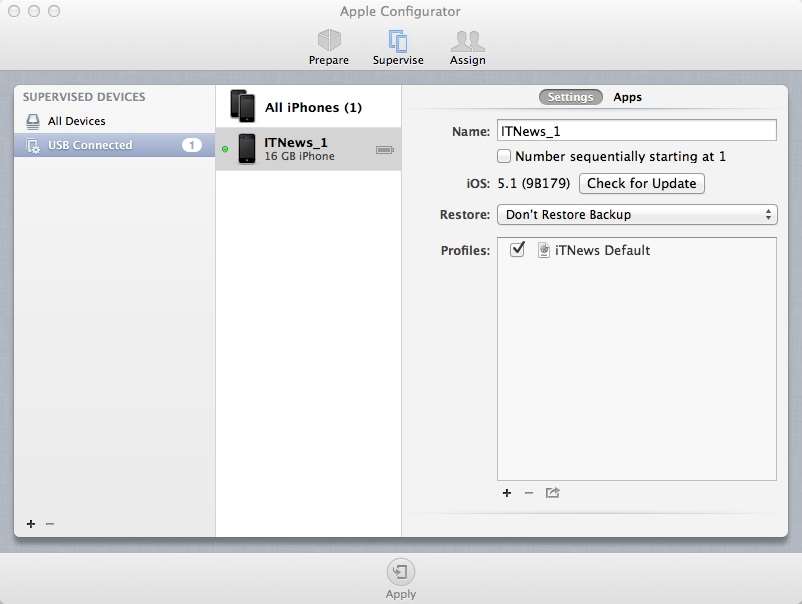Select the iTNews Default profile name
The height and width of the screenshot is (604, 802).
(x=603, y=250)
